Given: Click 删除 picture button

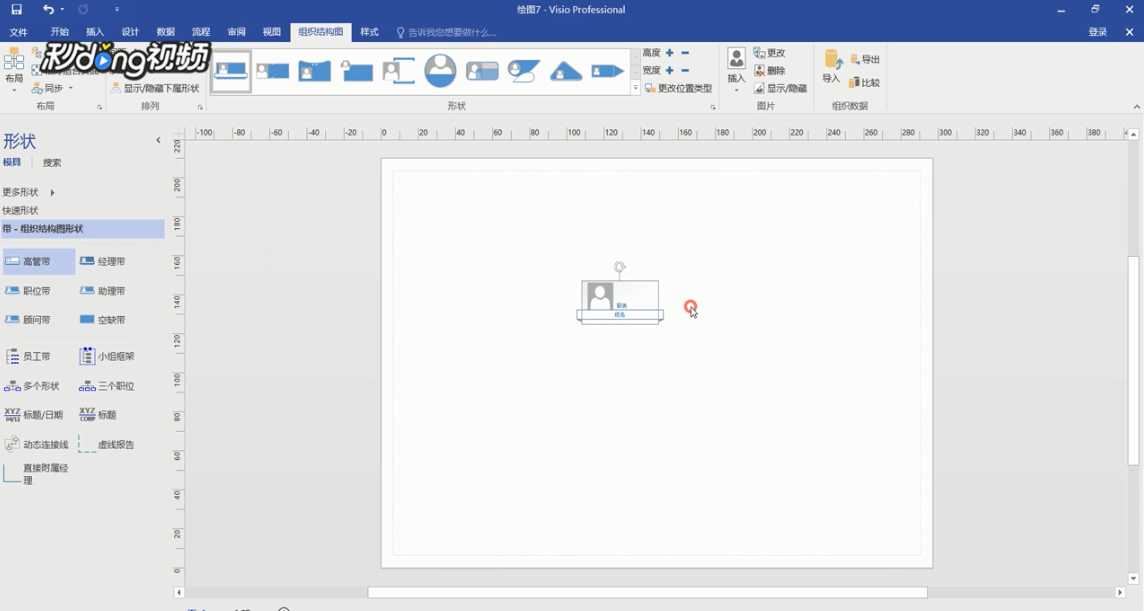Looking at the screenshot, I should tap(770, 71).
